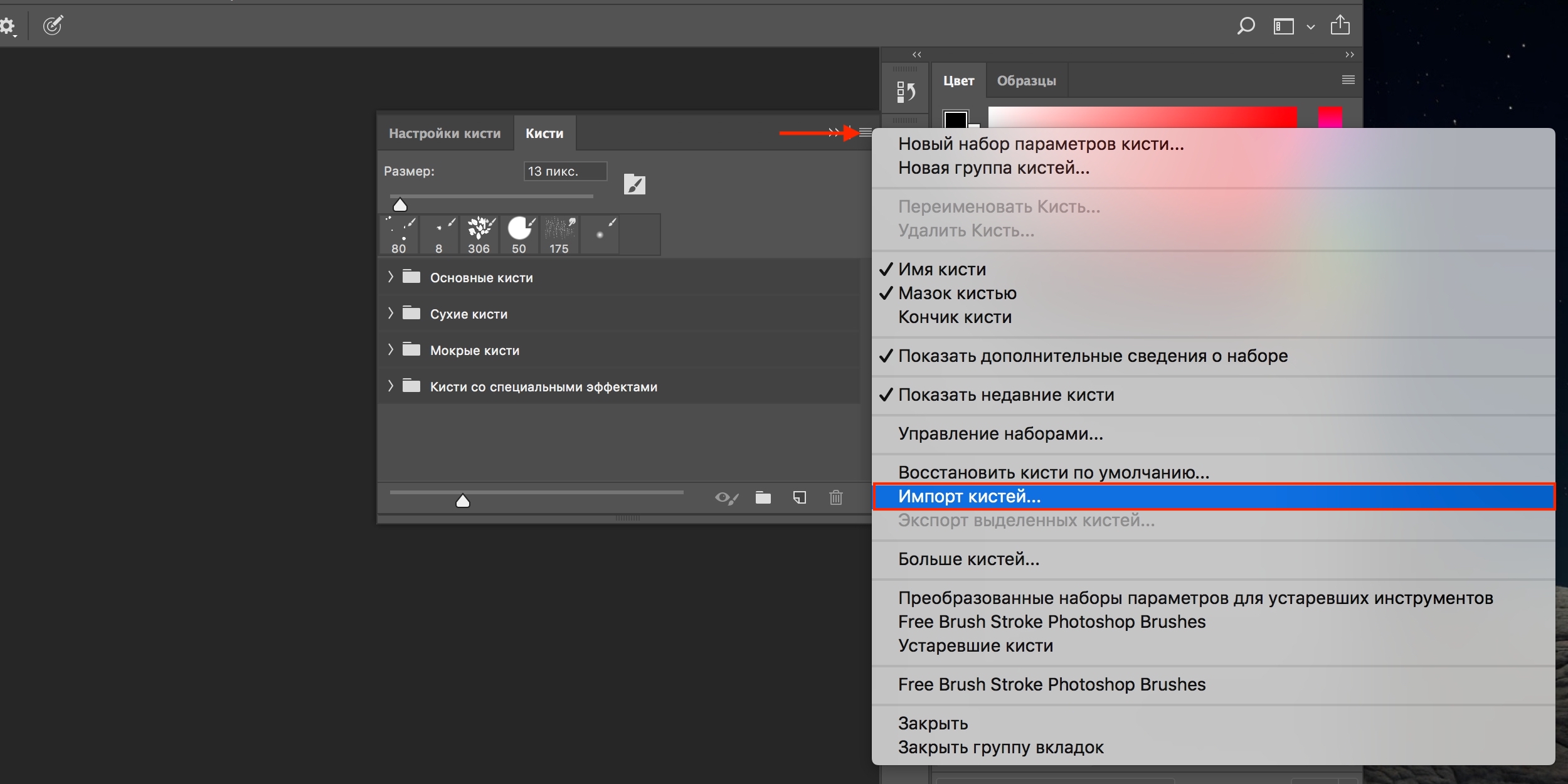Expand the Сухие кисти folder
The image size is (1568, 784).
[x=391, y=314]
